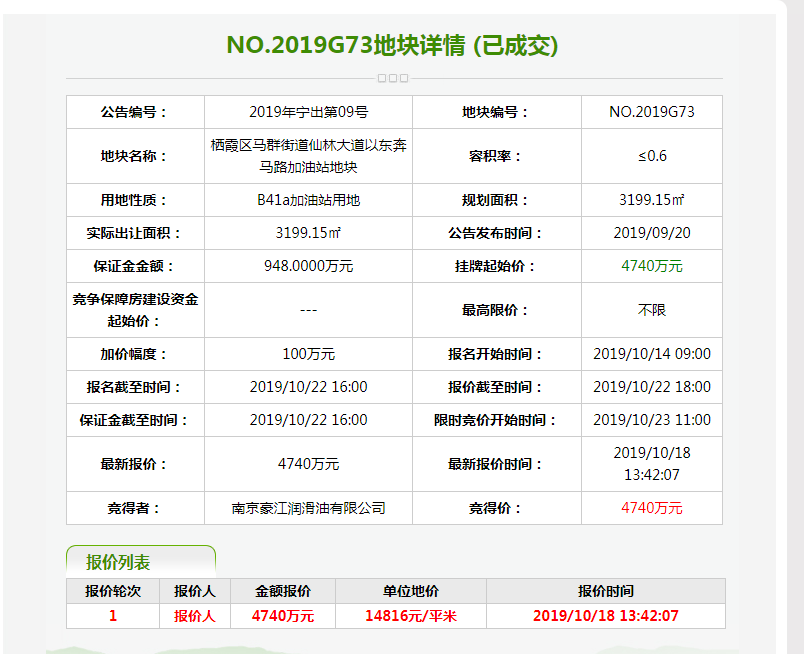Screen dimensions: 804x654
Task: Click the 报价时间 column header
Action: 606,591
